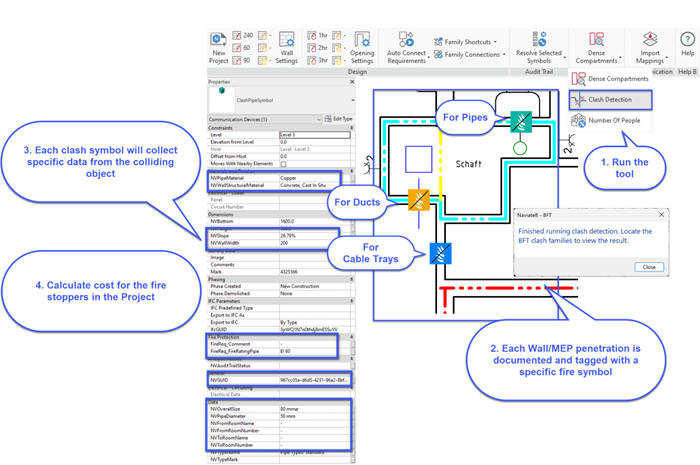Click the NVOverallSize 80 mm value
This screenshot has width=700, height=465.
(x=315, y=409)
